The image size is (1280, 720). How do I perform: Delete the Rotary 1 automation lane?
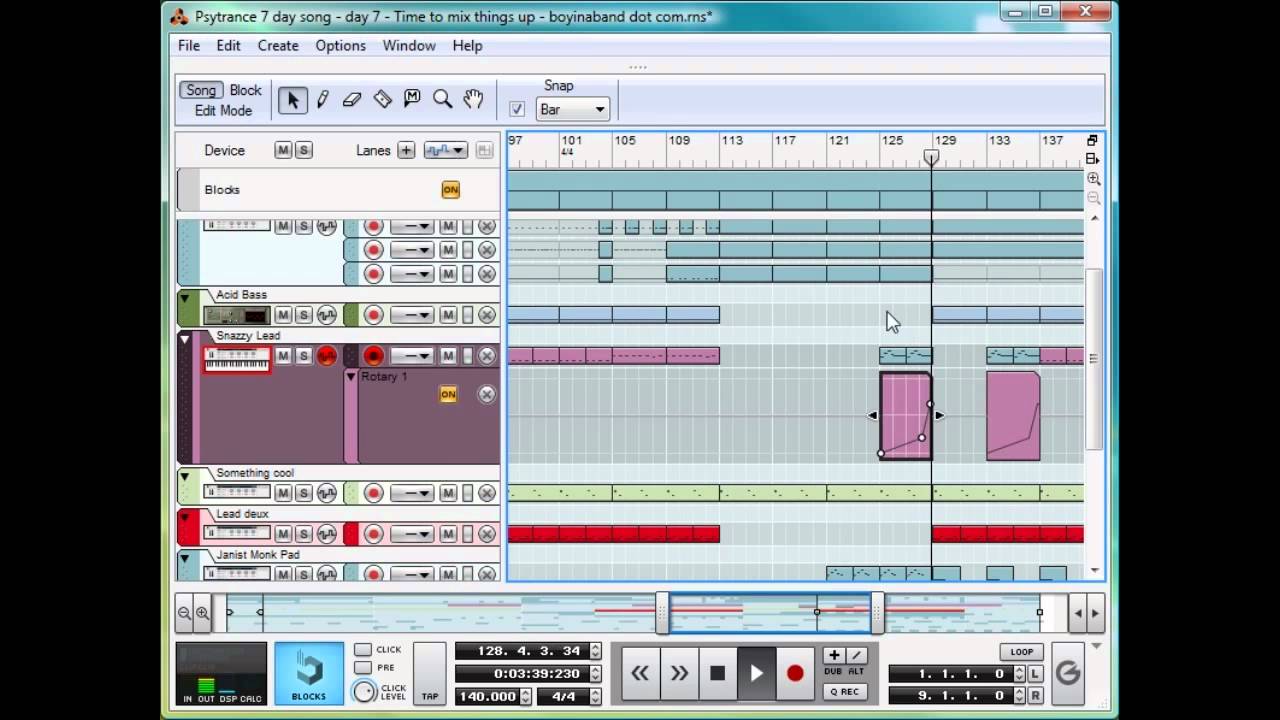click(487, 394)
